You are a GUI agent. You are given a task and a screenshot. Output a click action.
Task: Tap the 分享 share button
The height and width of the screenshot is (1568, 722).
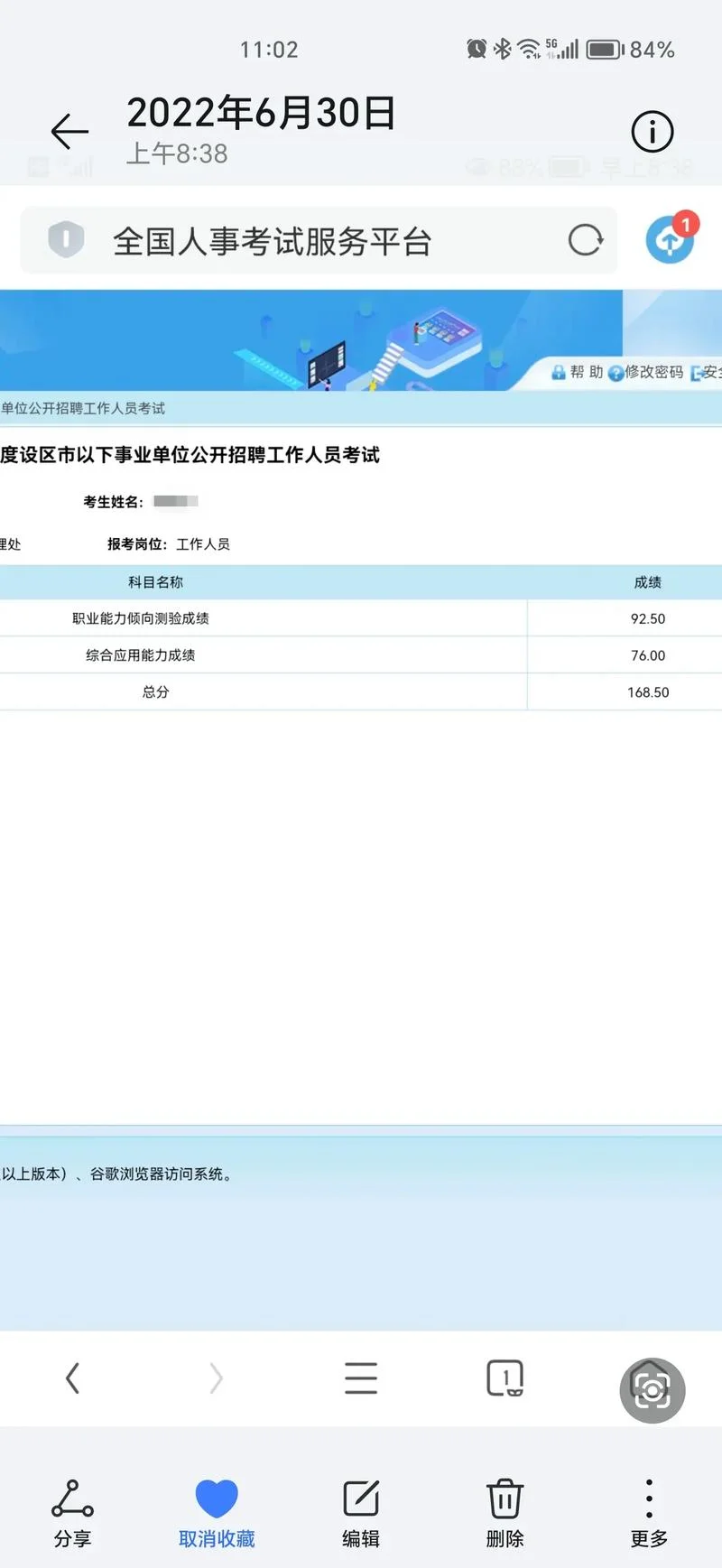pyautogui.click(x=72, y=1514)
